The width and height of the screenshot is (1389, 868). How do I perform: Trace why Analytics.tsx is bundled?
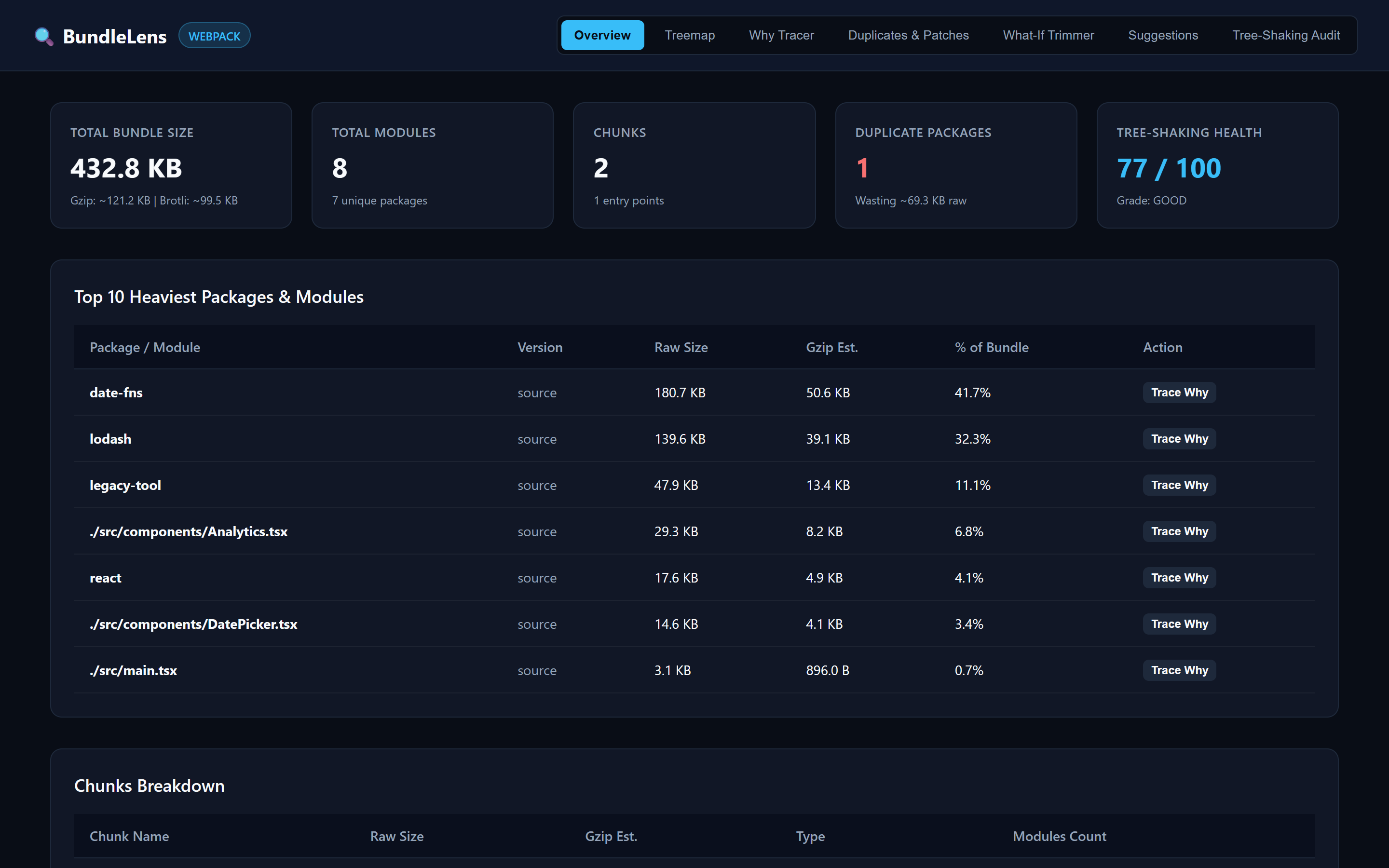click(x=1179, y=531)
